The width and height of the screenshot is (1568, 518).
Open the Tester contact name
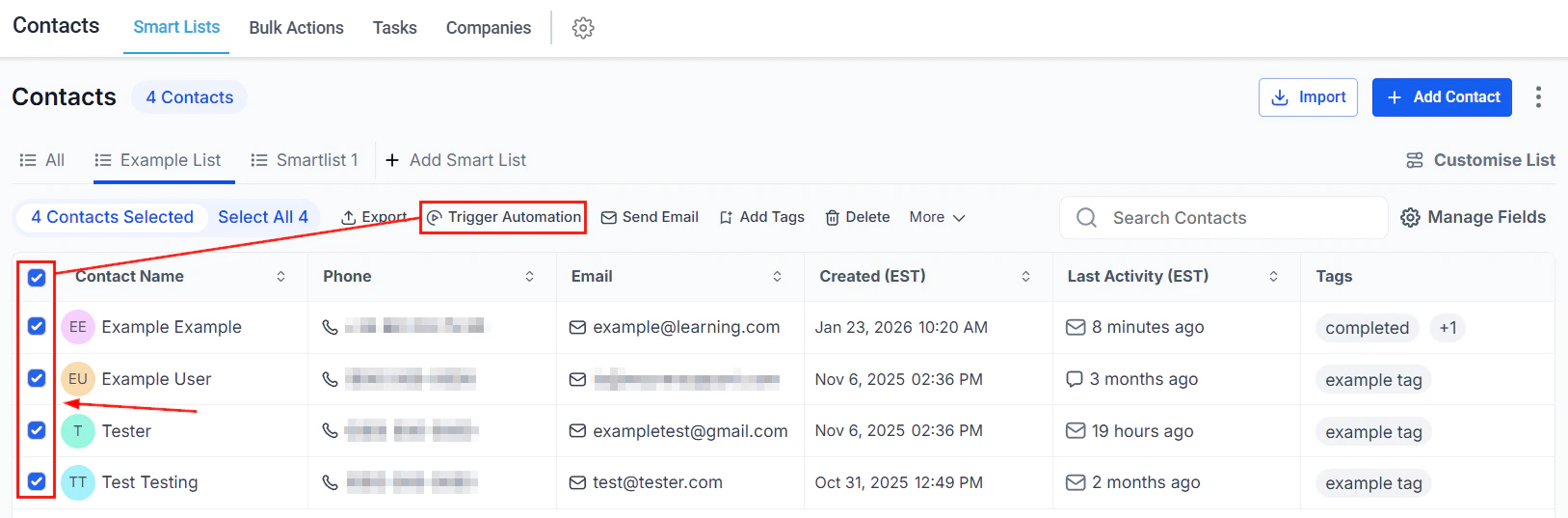[126, 431]
